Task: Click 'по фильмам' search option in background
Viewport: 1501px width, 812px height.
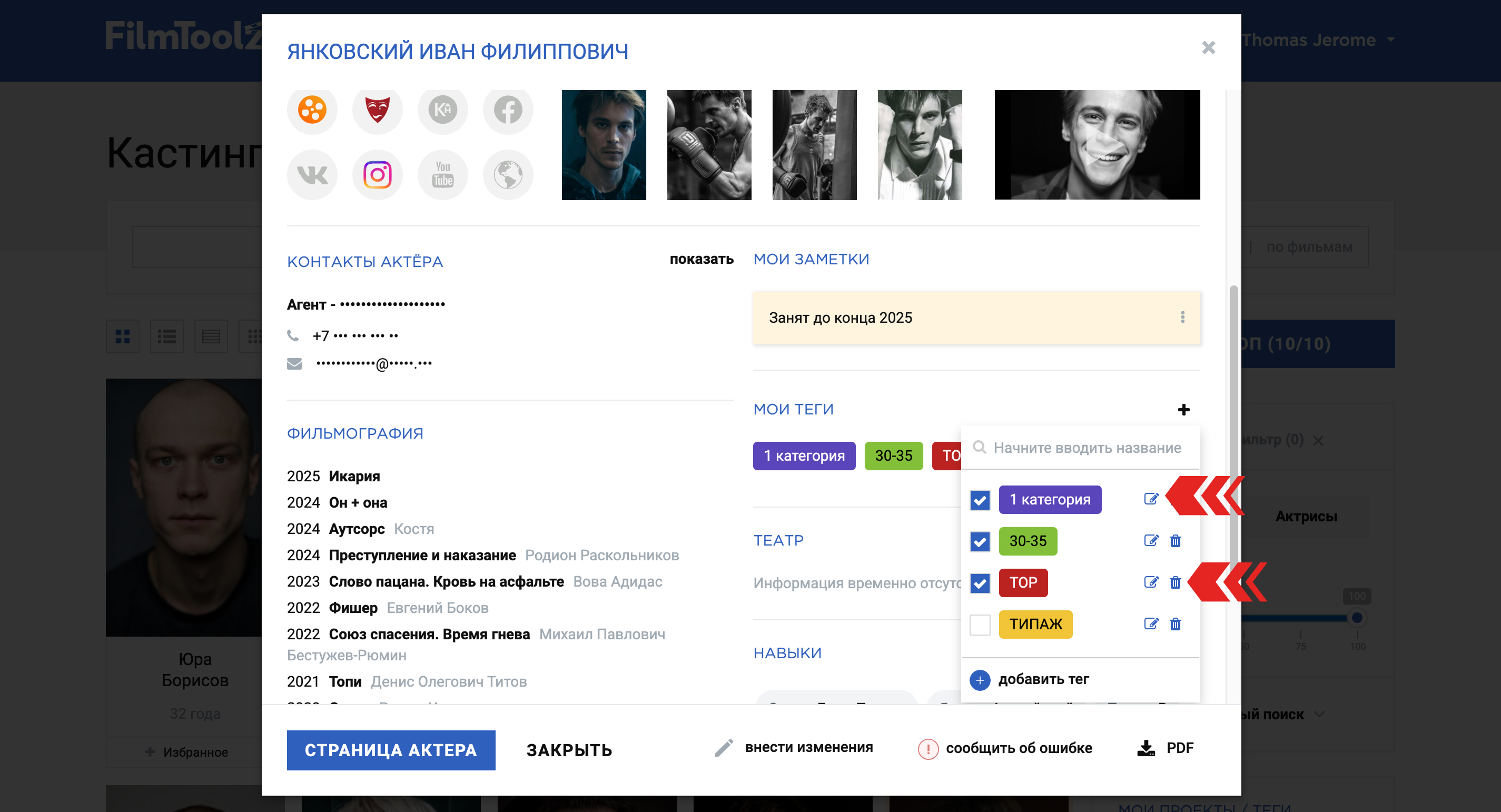Action: tap(1309, 246)
